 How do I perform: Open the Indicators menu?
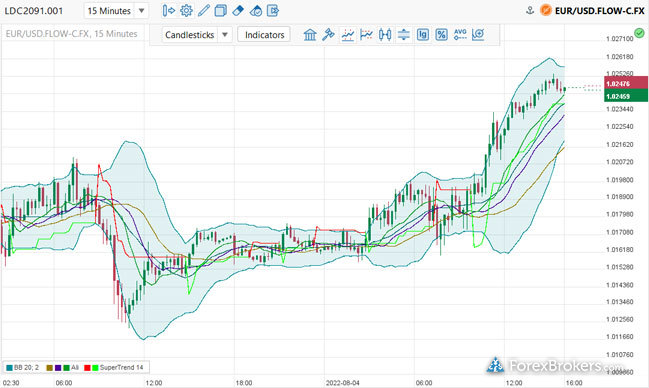pyautogui.click(x=264, y=35)
